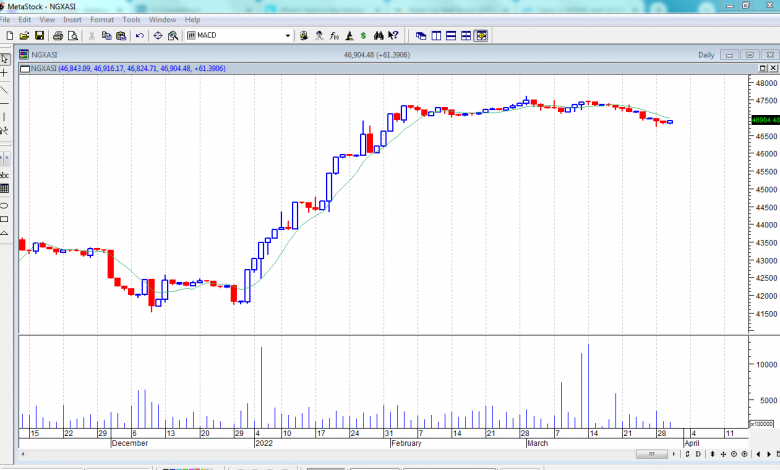Screen dimensions: 780x470
Task: Tile windows in stacked rows icon
Action: 451,35
